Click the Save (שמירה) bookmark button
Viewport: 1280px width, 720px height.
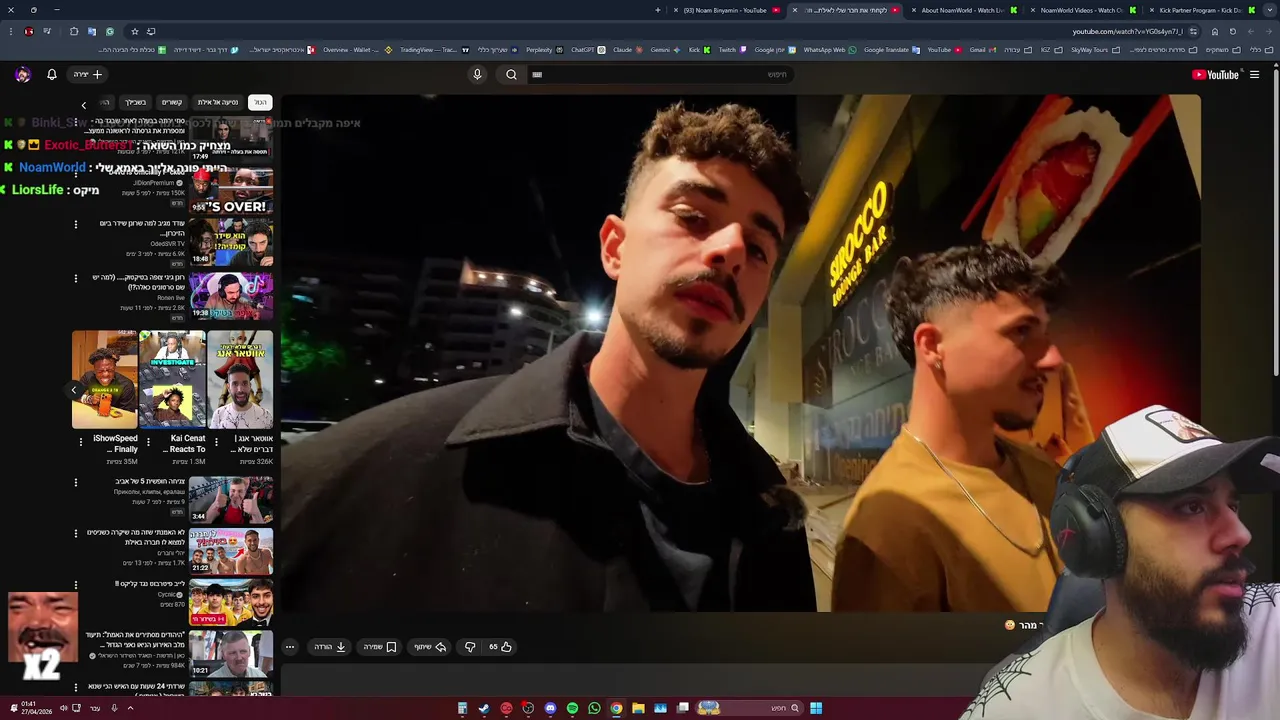tap(380, 647)
